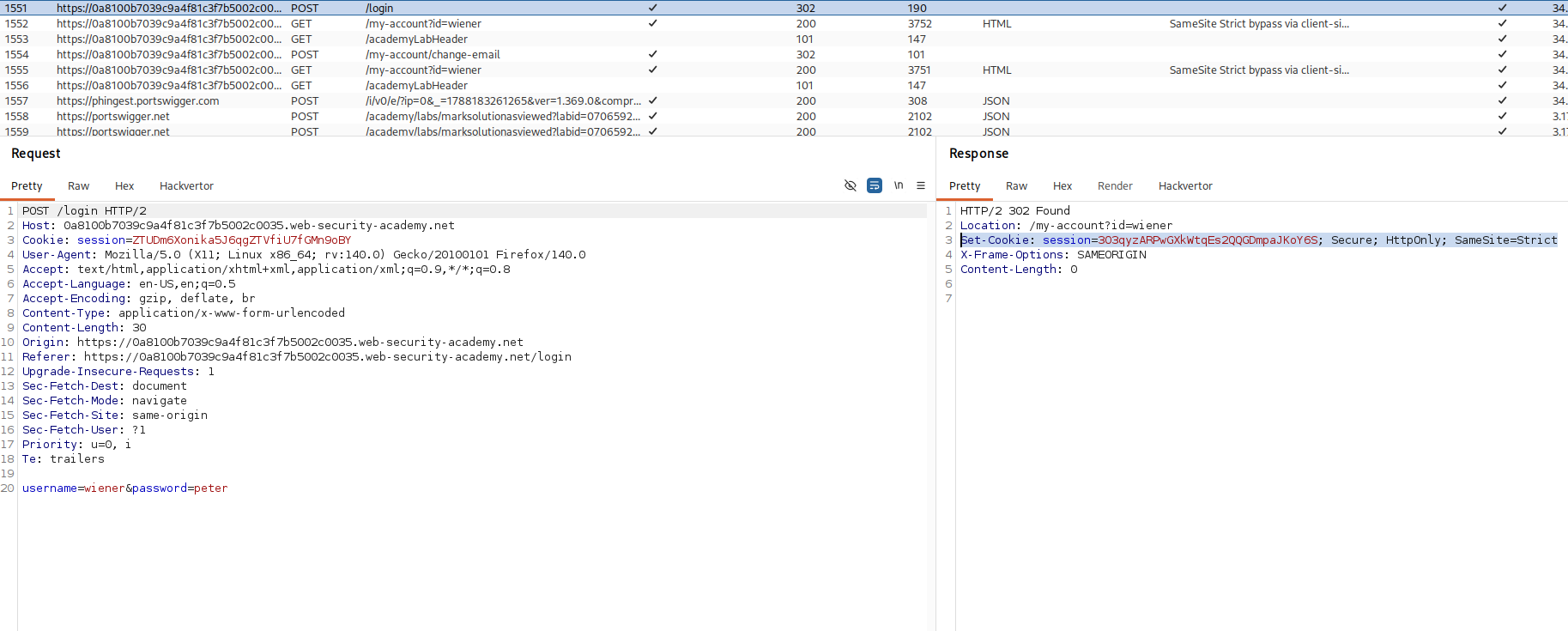Open the Response Render tab
The width and height of the screenshot is (1568, 631).
[1115, 186]
